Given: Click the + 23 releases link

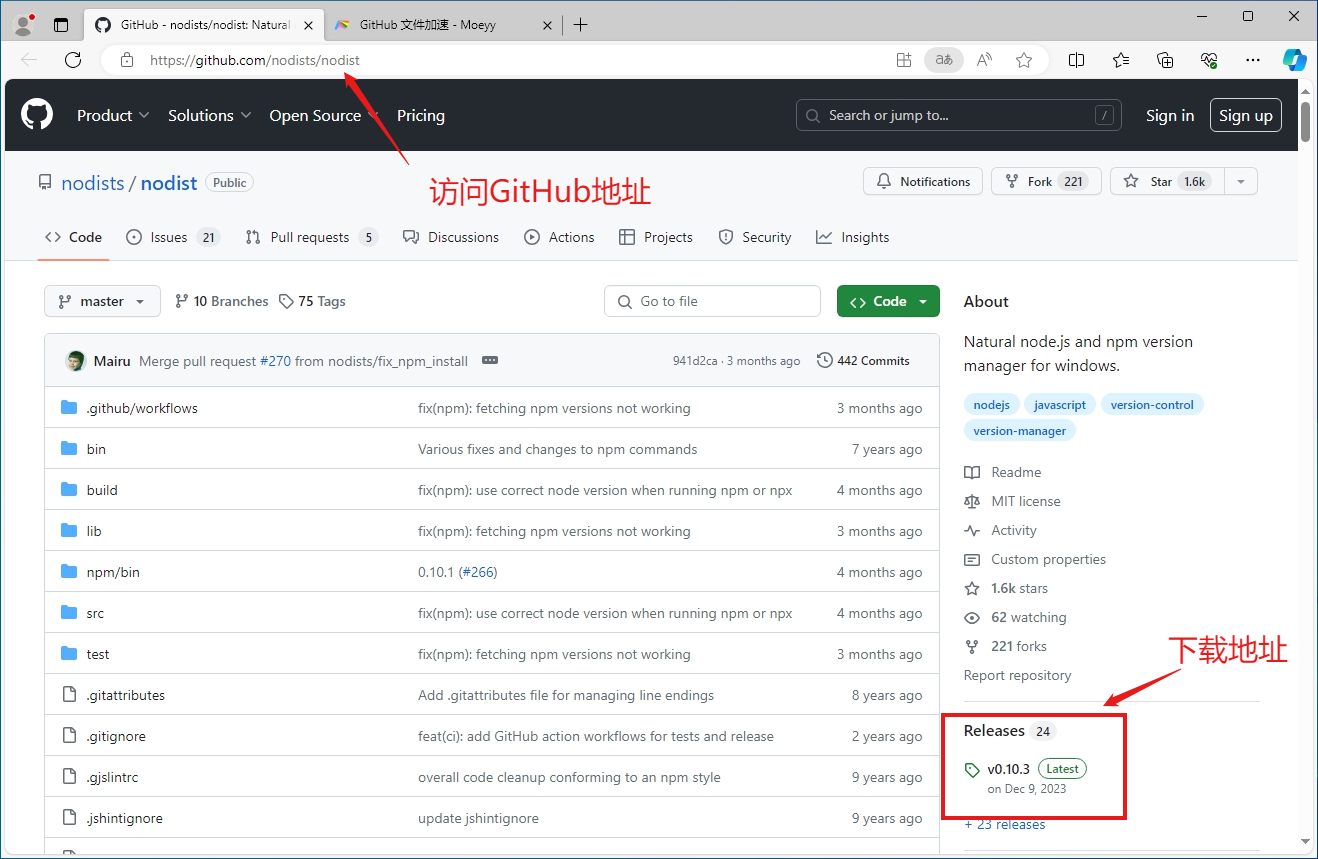Looking at the screenshot, I should [x=1005, y=824].
